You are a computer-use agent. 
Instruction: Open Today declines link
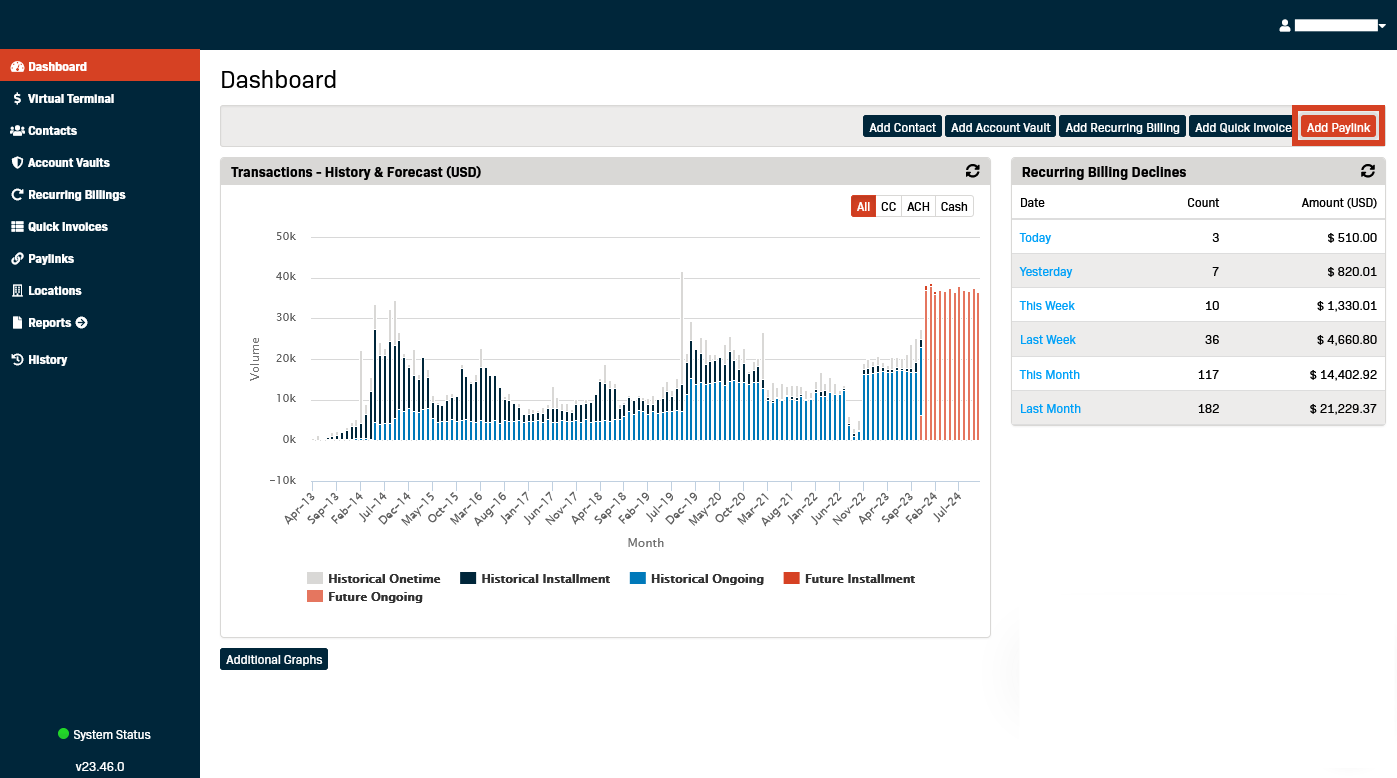click(x=1035, y=238)
